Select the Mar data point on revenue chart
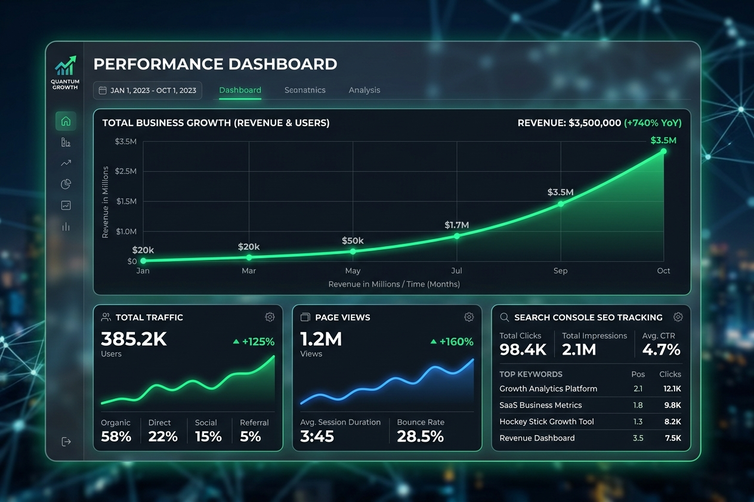 tap(249, 258)
